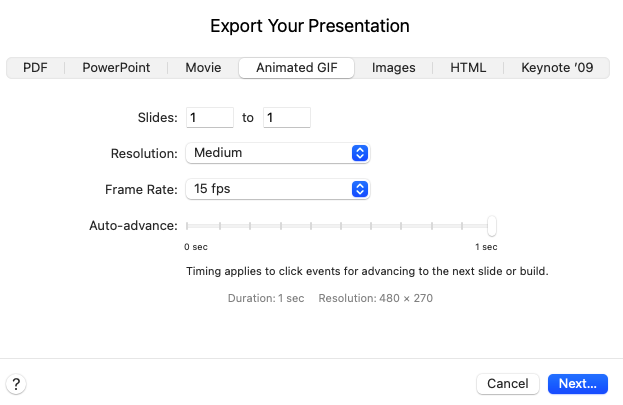Open the 15 fps Frame Rate menu
This screenshot has height=405, width=623.
click(278, 189)
